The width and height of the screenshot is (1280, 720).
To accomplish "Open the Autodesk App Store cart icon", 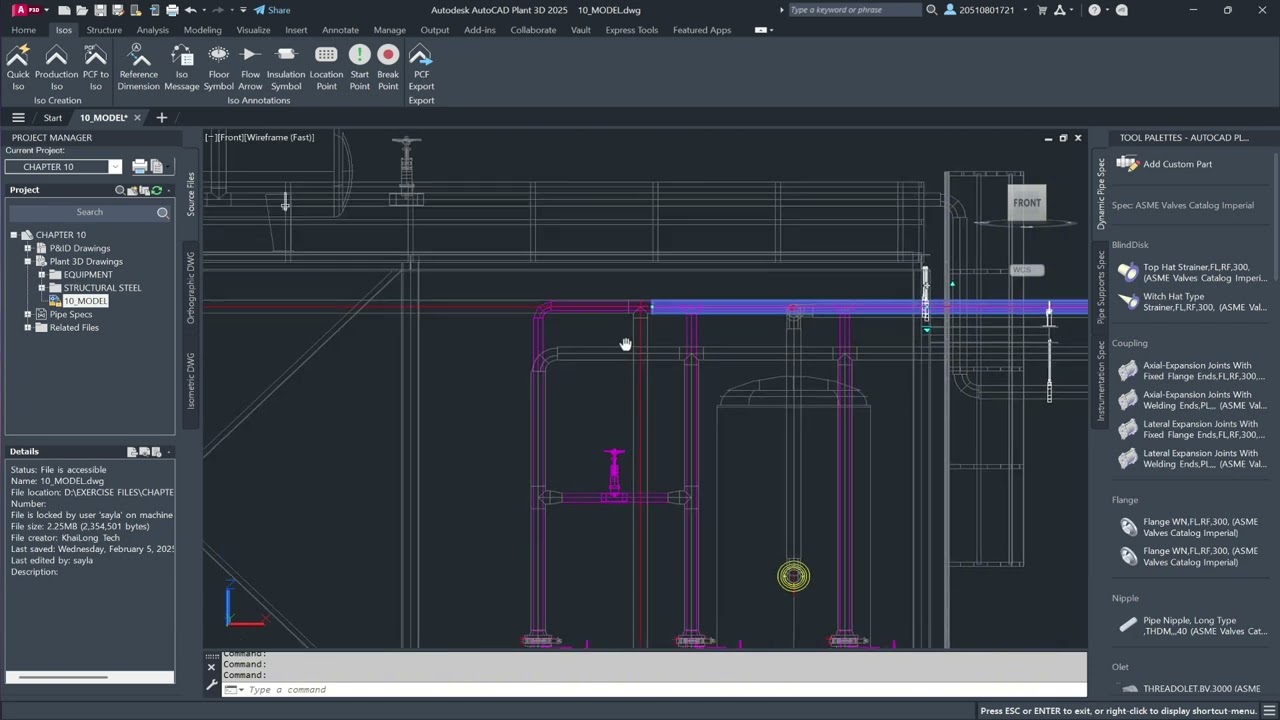I will point(1043,10).
